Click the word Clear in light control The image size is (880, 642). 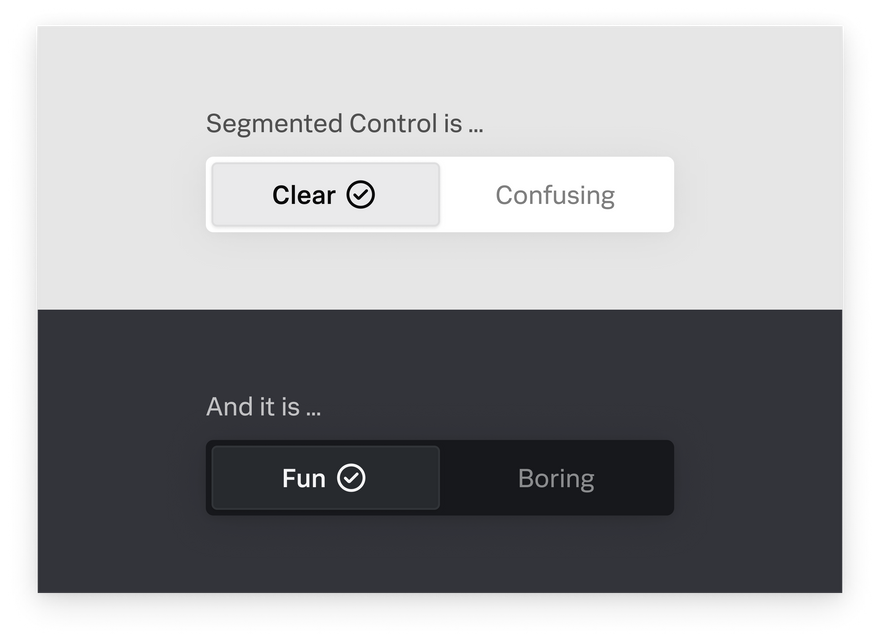point(304,195)
